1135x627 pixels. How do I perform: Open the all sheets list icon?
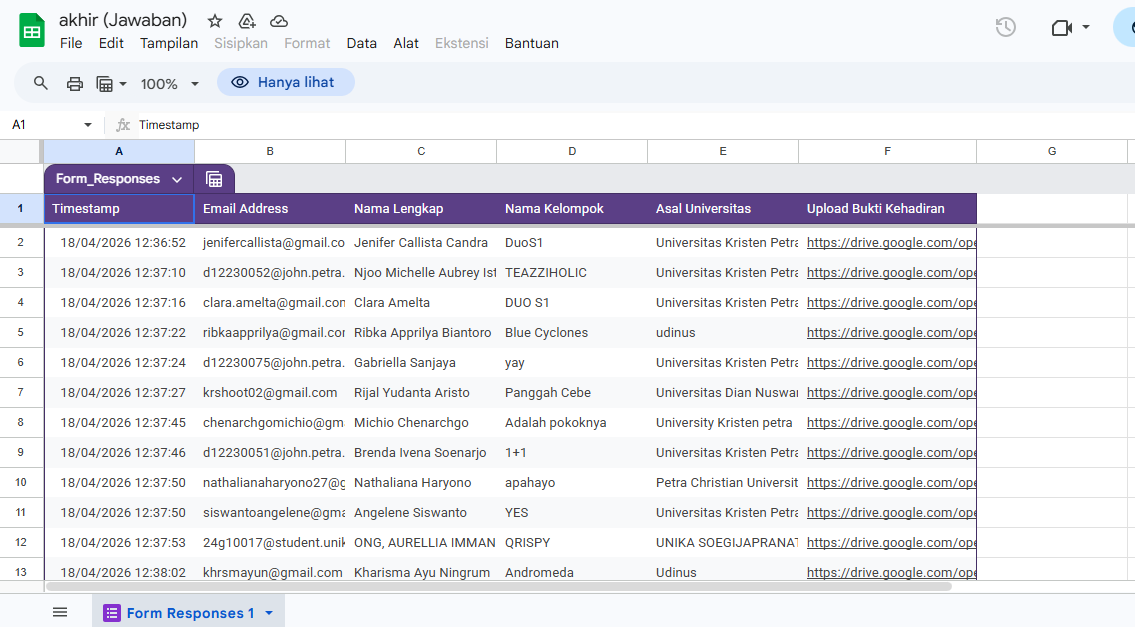(60, 612)
